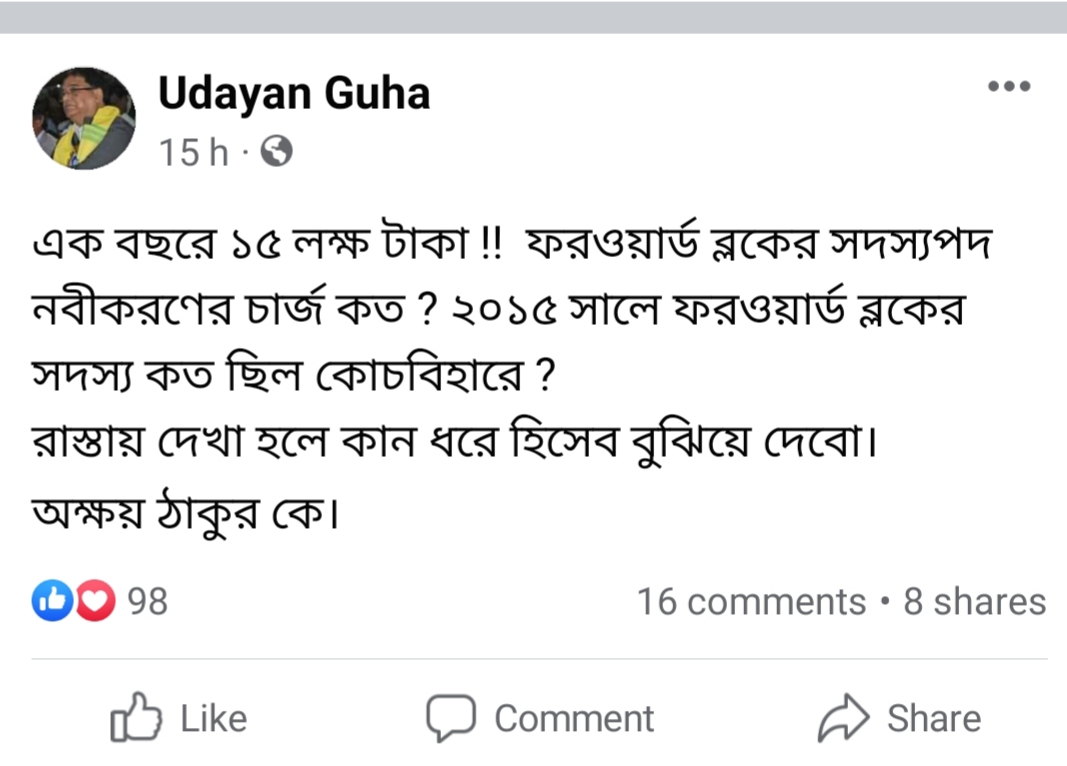Expand shares by clicking 8 shares

[974, 601]
